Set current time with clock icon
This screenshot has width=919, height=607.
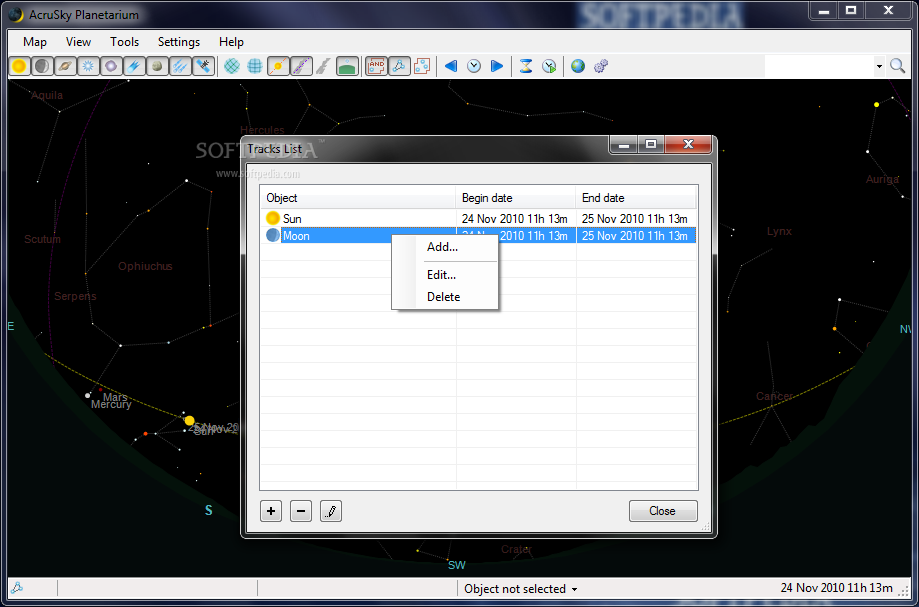pyautogui.click(x=474, y=66)
